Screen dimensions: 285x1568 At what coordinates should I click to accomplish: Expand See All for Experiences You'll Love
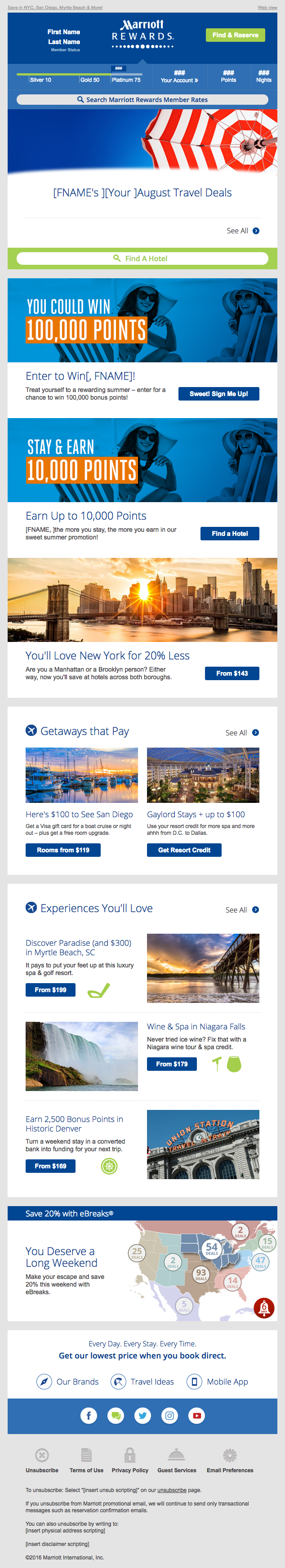255,909
